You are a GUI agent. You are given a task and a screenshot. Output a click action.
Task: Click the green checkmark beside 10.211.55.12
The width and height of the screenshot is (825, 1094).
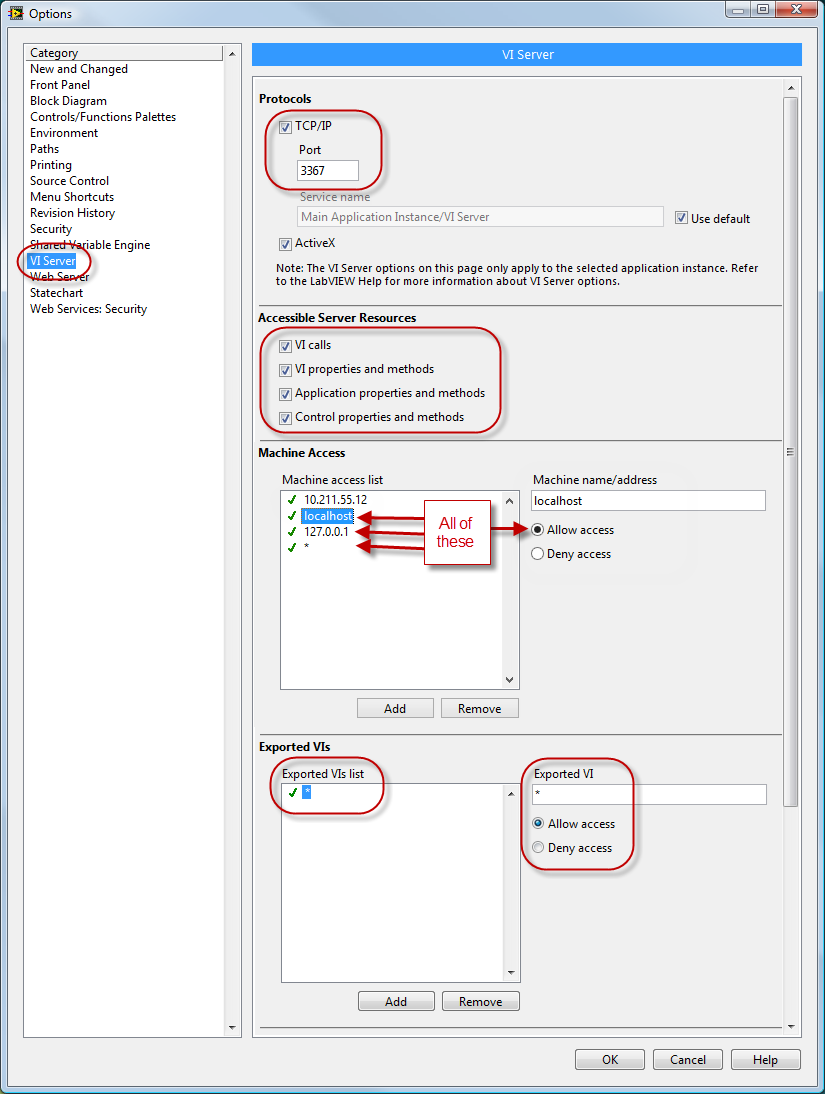(x=292, y=500)
